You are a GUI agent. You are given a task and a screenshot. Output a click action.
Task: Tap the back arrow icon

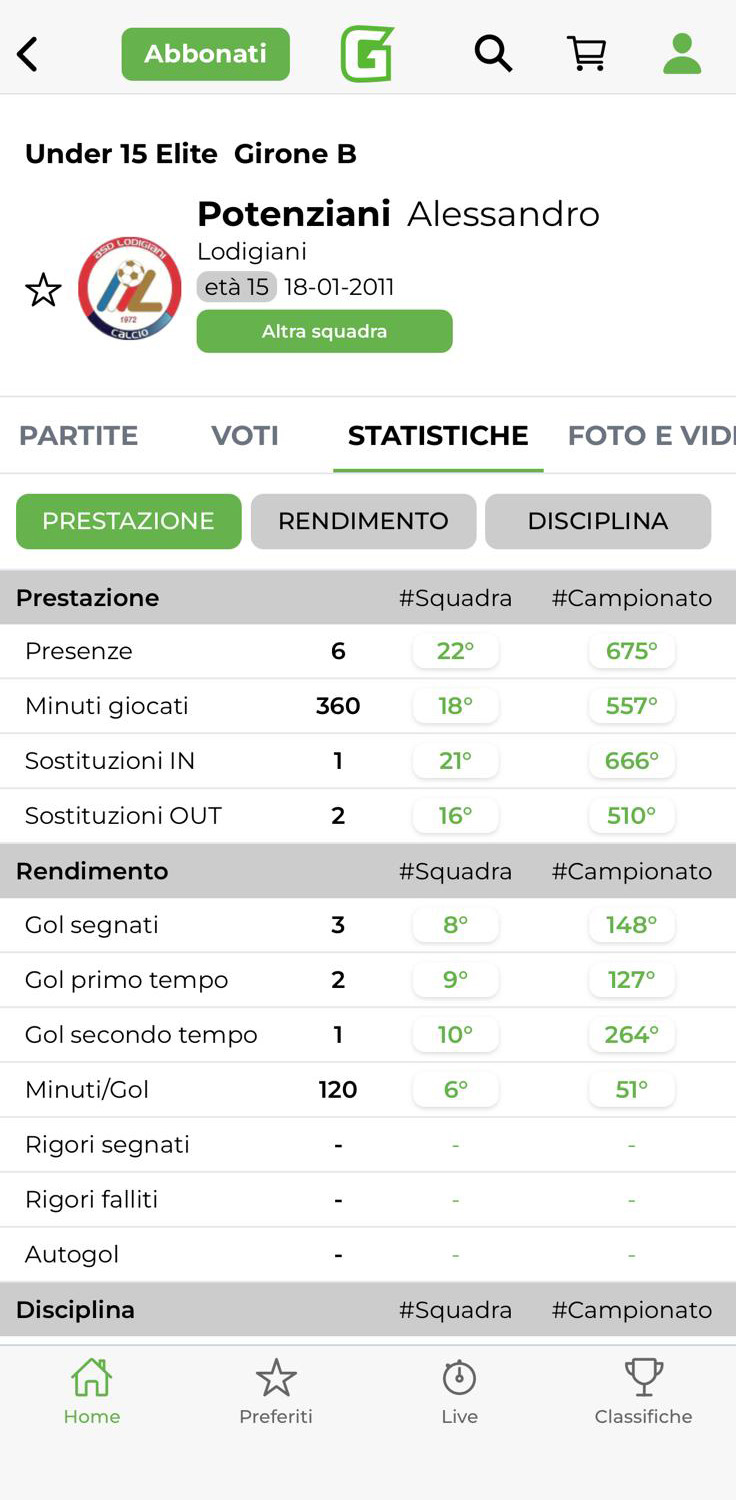28,54
